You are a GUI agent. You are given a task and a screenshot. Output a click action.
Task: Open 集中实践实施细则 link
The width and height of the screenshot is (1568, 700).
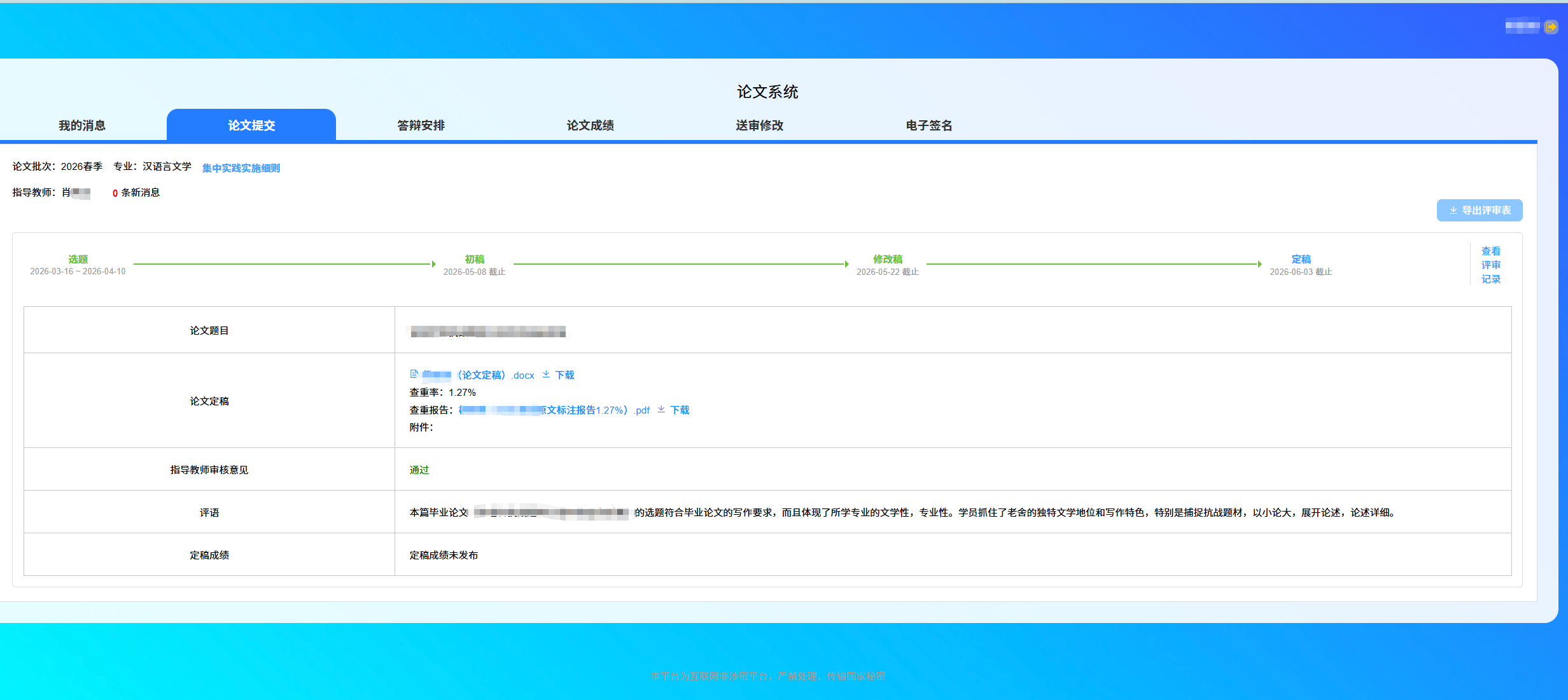pyautogui.click(x=241, y=168)
